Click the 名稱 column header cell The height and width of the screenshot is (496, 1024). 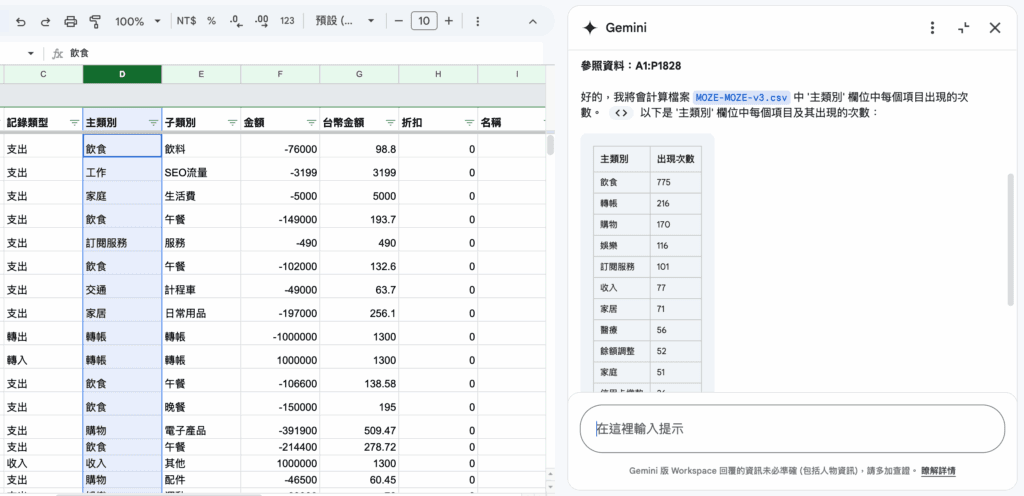(x=511, y=122)
